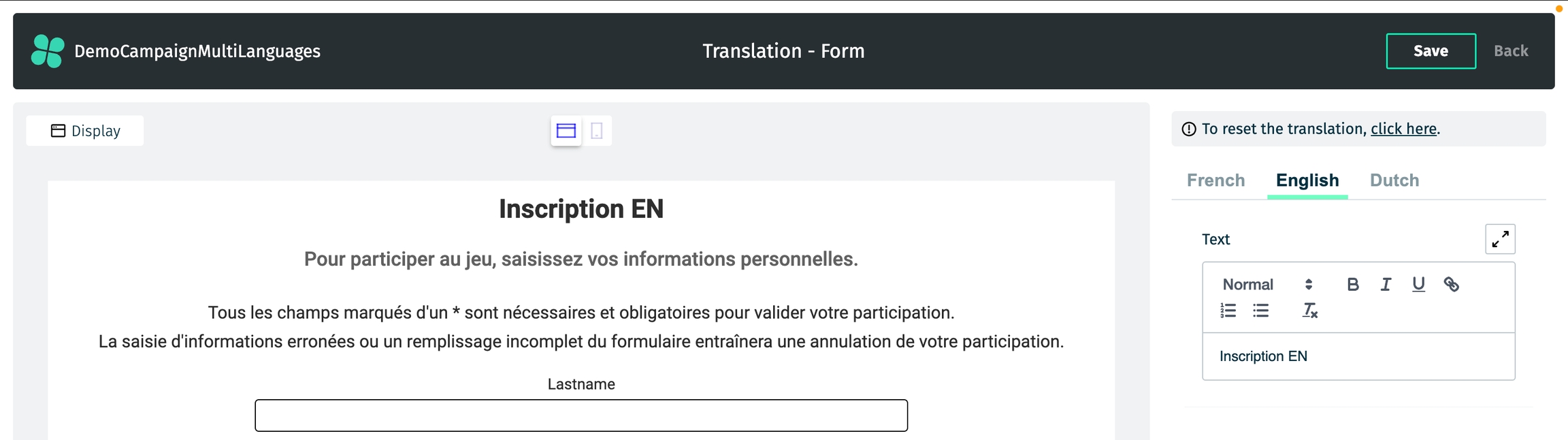This screenshot has height=440, width=1568.
Task: Start a numbered list
Action: [x=1228, y=311]
